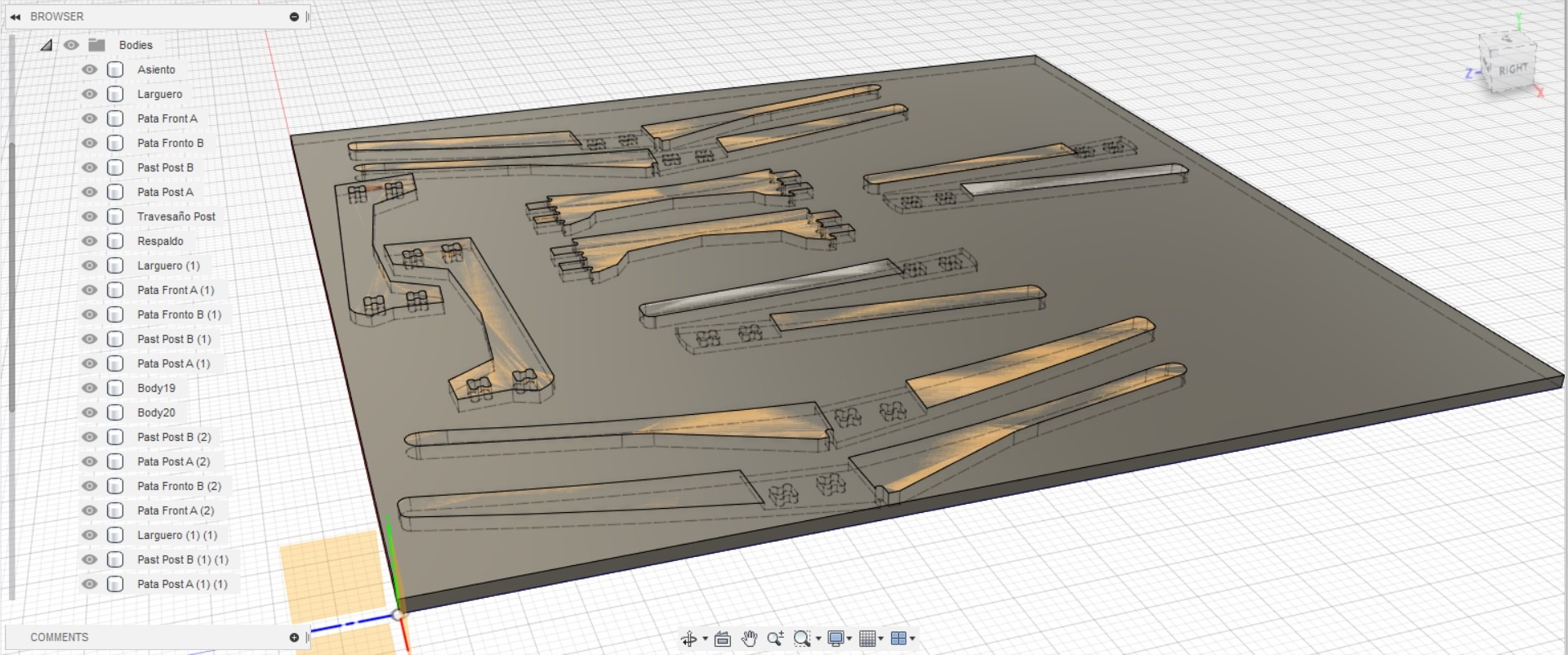Click the body icon next to Respaldo
Screen dimensions: 1568x655
point(115,241)
